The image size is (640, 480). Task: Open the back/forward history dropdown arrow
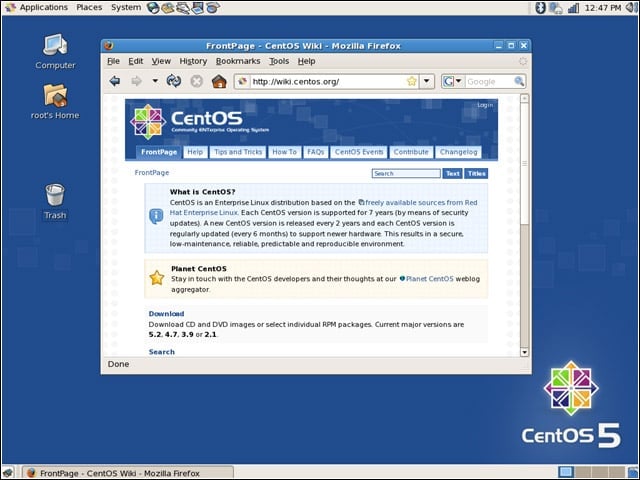coord(155,81)
